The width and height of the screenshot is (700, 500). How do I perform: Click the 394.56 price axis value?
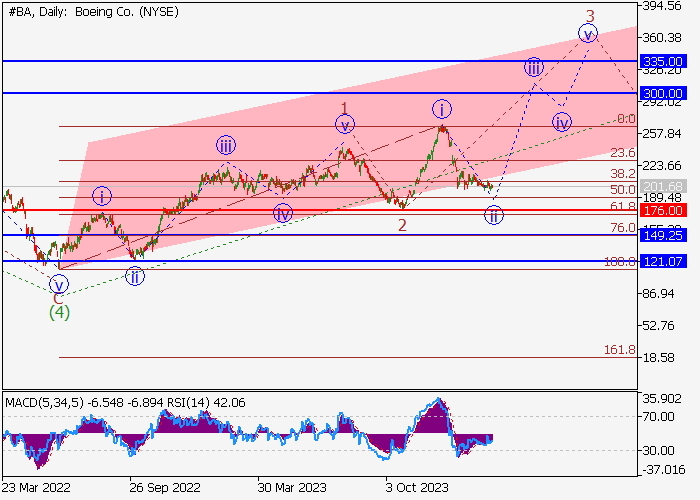coord(662,6)
